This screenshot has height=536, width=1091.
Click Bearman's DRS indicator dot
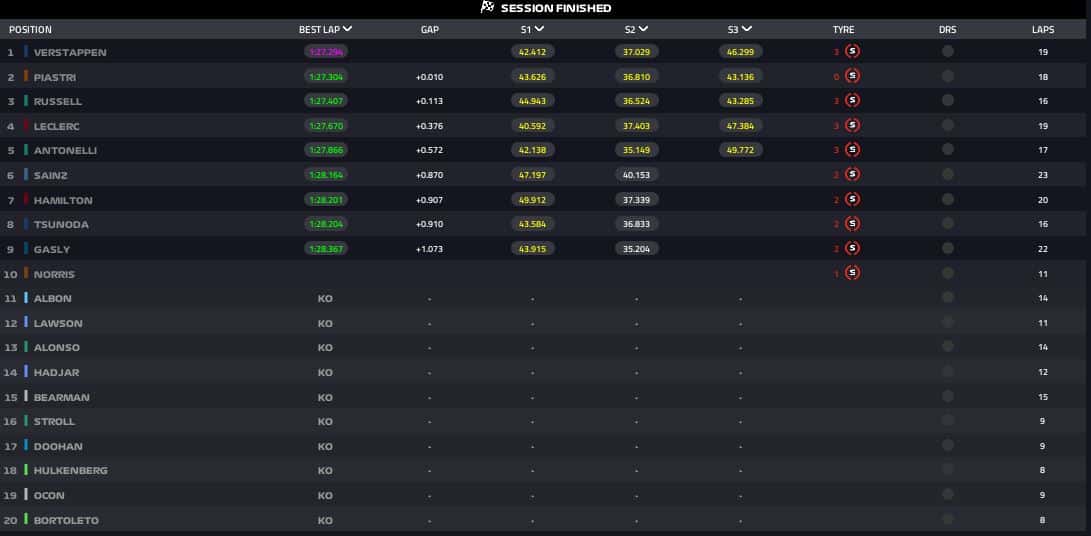pos(948,396)
